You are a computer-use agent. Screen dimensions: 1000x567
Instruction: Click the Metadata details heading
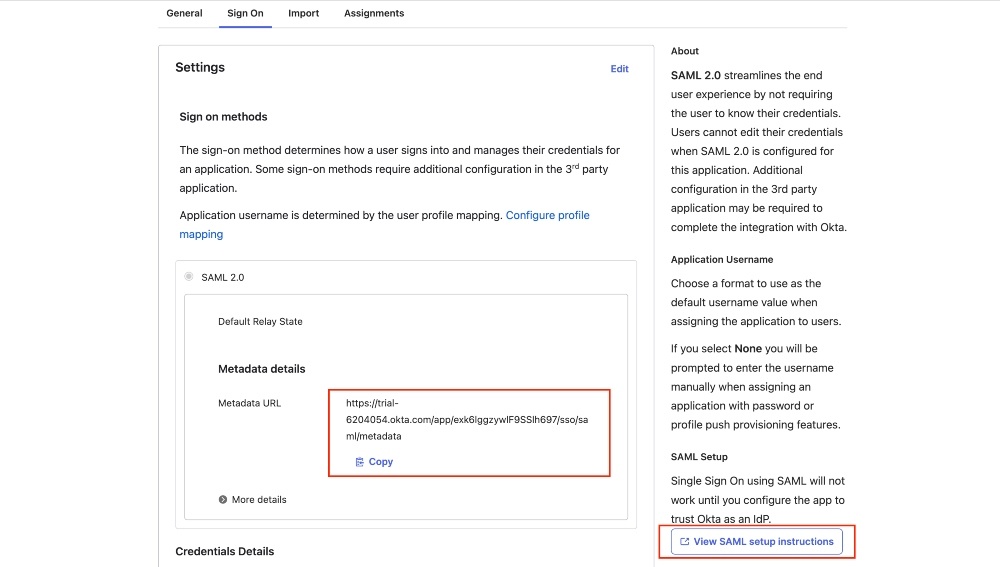[261, 369]
